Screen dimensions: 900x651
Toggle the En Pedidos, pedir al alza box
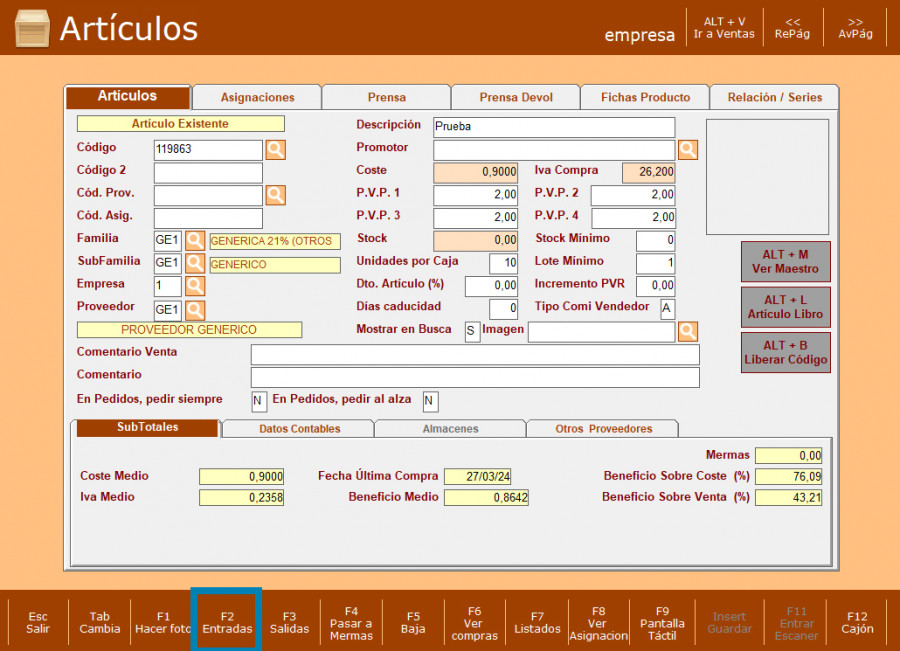click(x=430, y=402)
